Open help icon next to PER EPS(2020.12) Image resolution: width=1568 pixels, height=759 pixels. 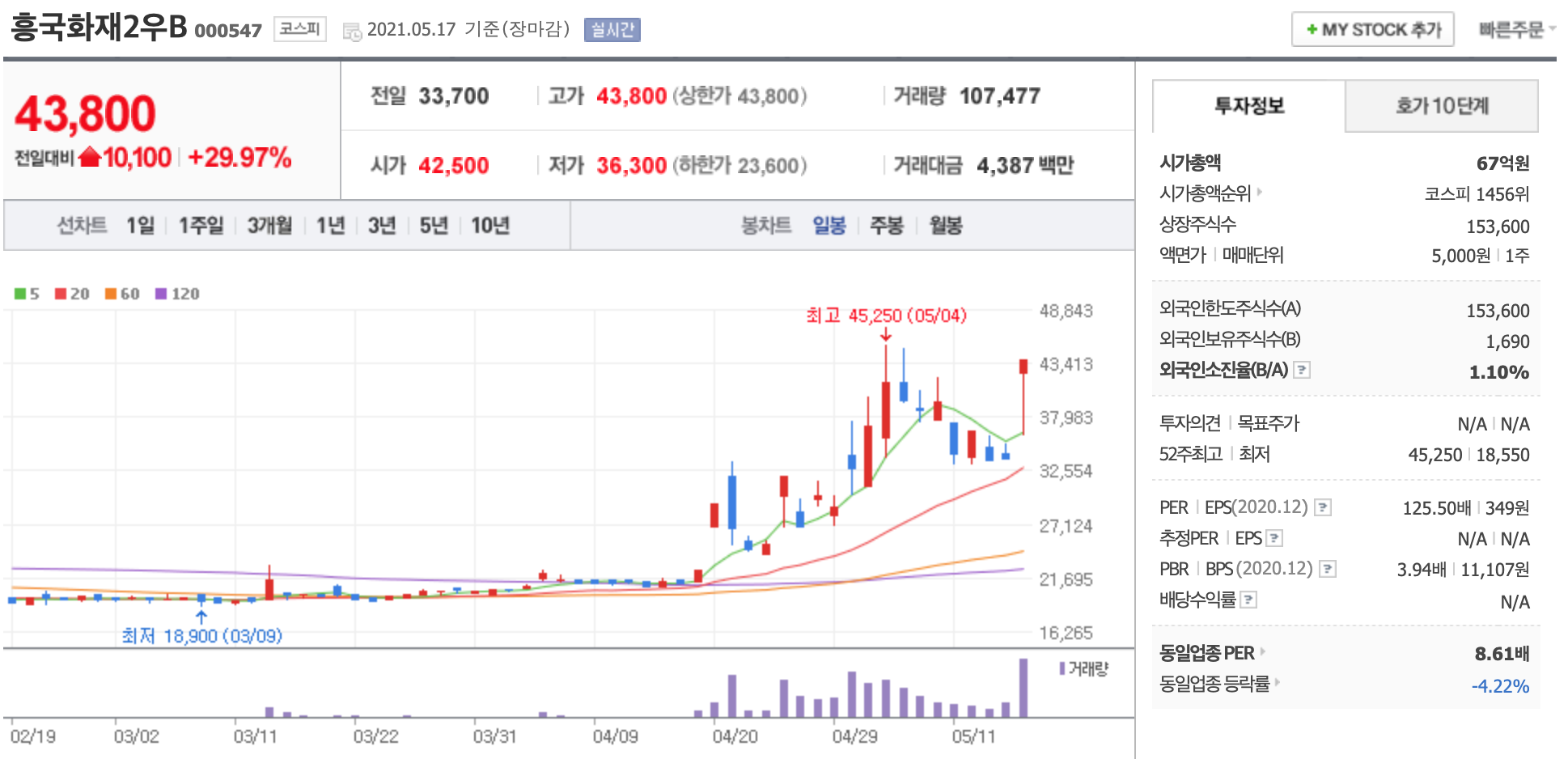tap(1323, 507)
